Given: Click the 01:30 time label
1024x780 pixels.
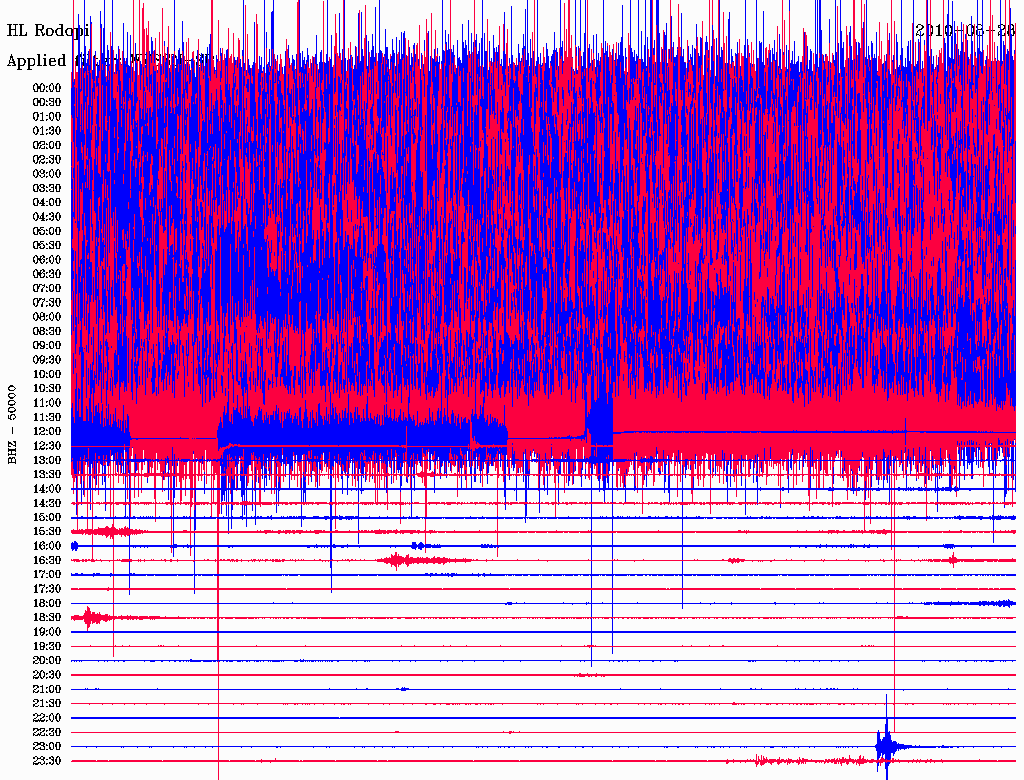Looking at the screenshot, I should click(47, 131).
